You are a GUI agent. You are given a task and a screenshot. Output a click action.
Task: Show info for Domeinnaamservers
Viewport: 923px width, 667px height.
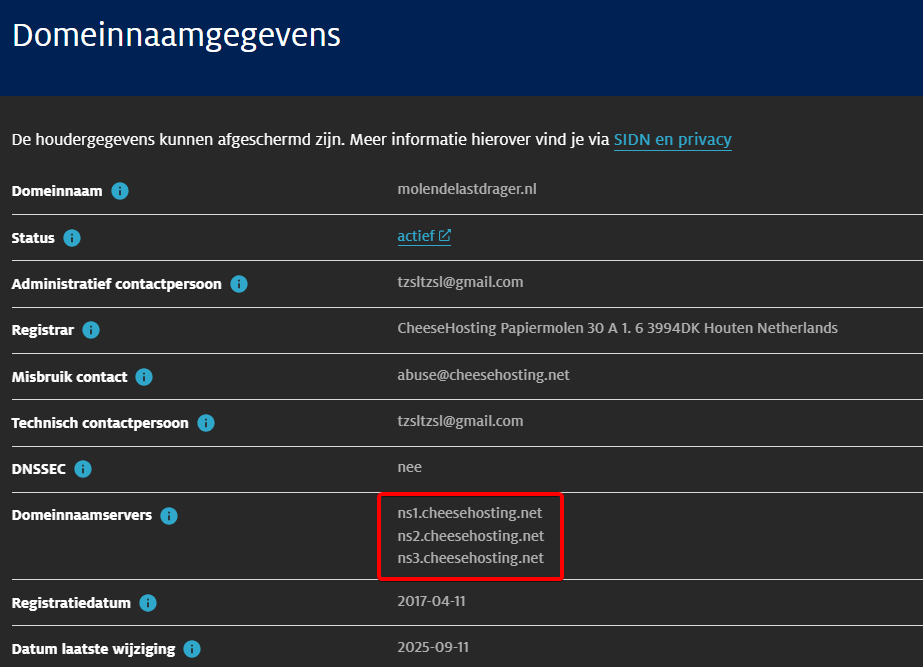169,516
